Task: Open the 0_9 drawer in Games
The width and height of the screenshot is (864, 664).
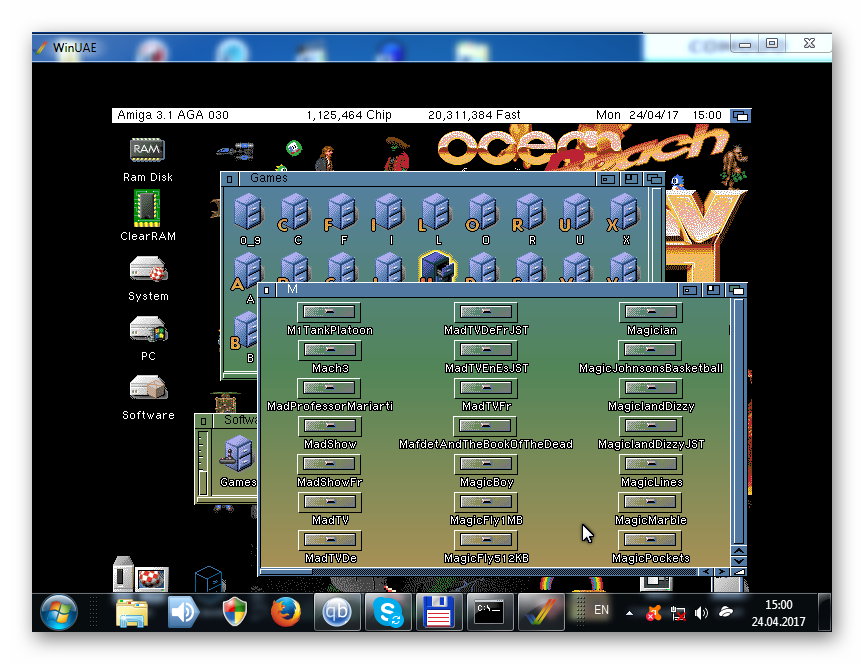Action: point(248,212)
